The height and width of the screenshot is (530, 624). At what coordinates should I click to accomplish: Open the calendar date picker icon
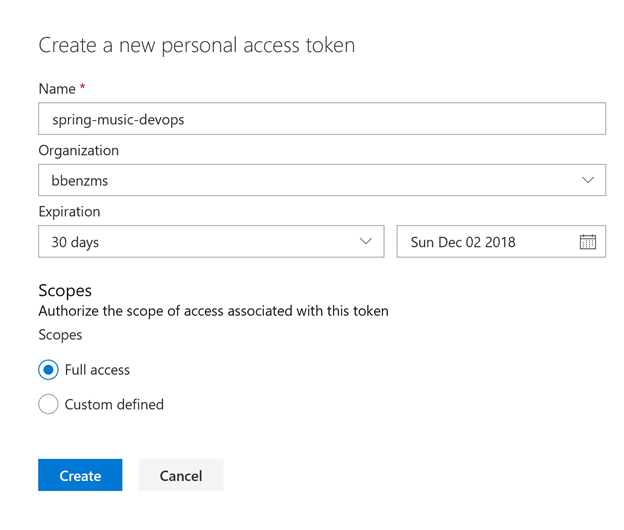click(587, 242)
